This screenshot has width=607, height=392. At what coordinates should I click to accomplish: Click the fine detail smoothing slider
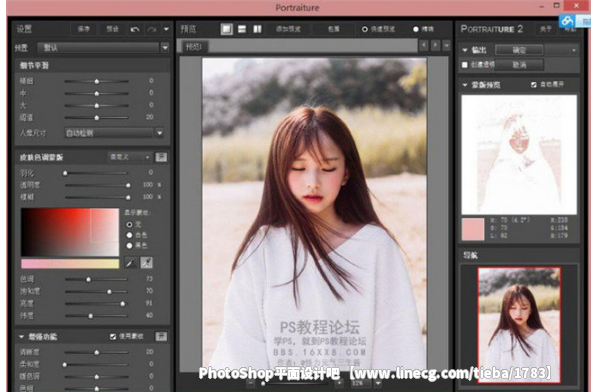coord(96,81)
